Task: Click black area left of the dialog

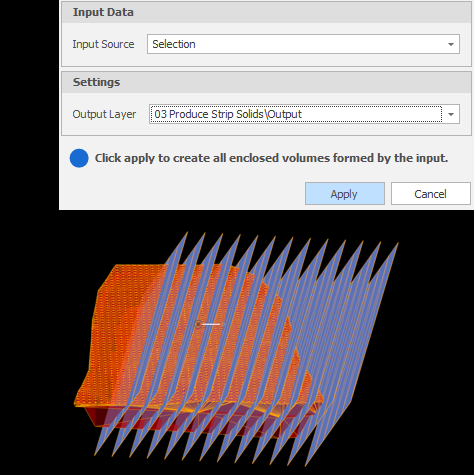Action: tap(29, 100)
